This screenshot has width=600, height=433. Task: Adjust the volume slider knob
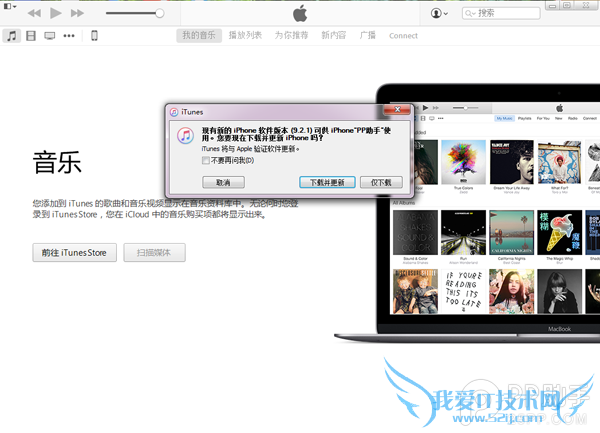pyautogui.click(x=160, y=13)
